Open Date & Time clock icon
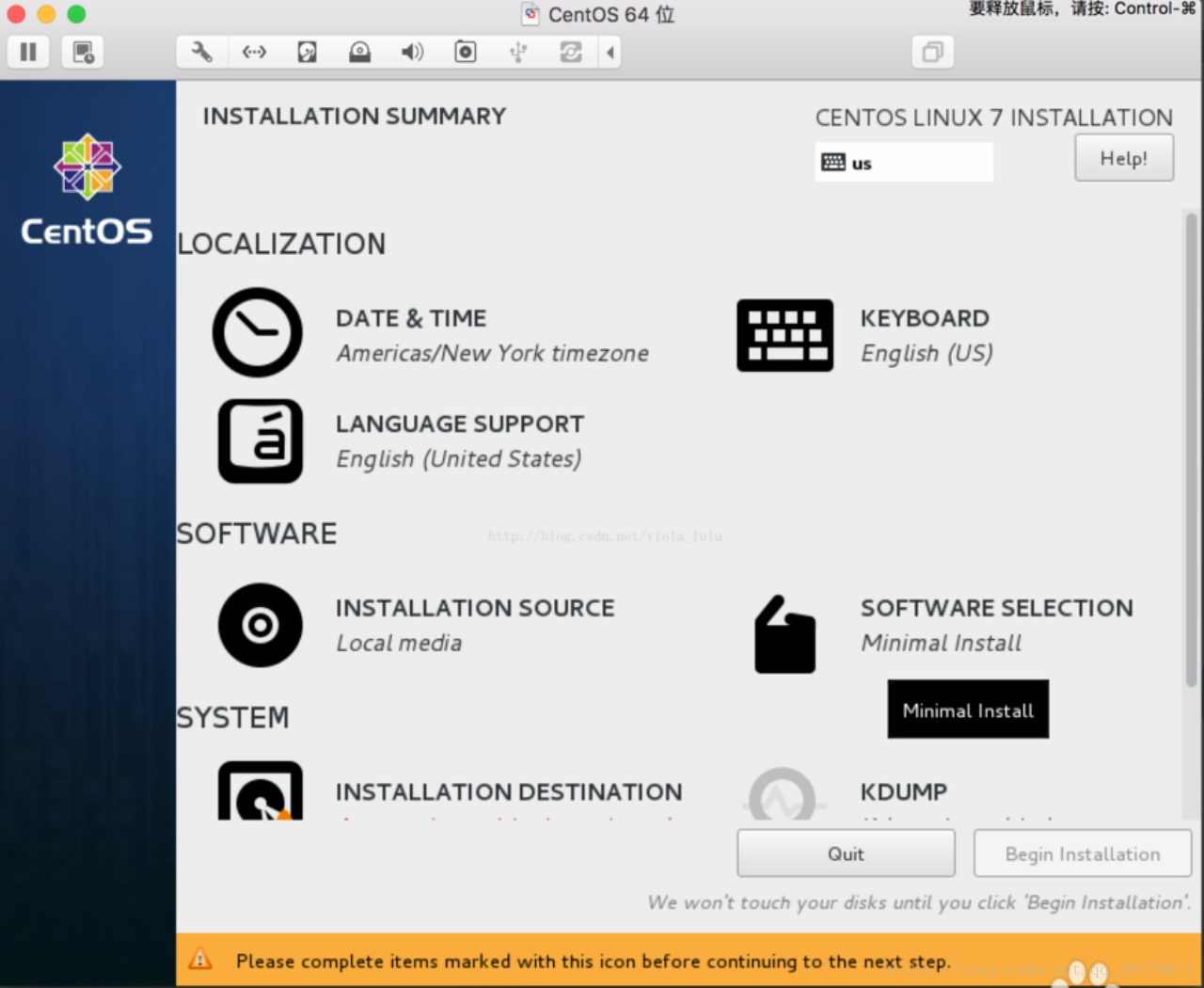Screen dimensions: 1204x988 tap(258, 332)
